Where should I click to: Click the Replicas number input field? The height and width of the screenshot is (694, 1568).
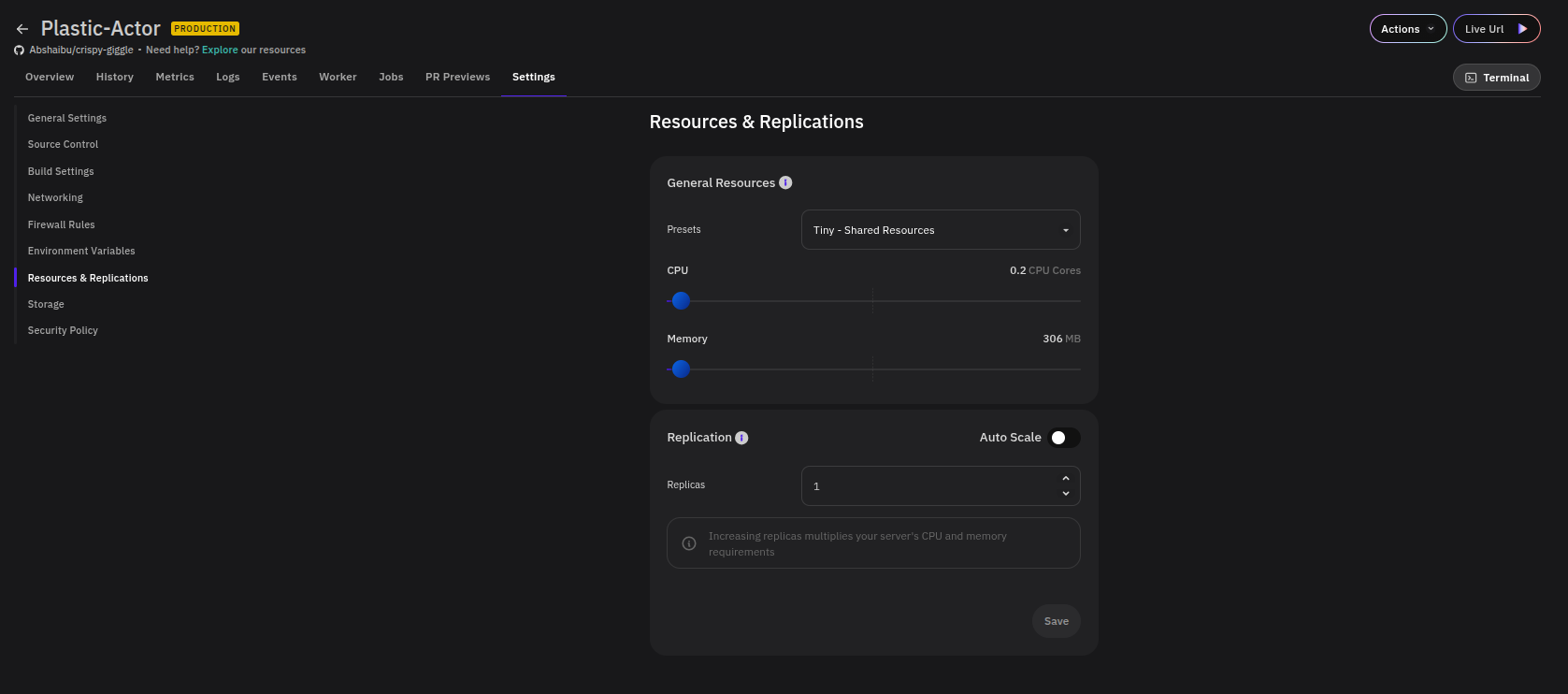point(941,486)
